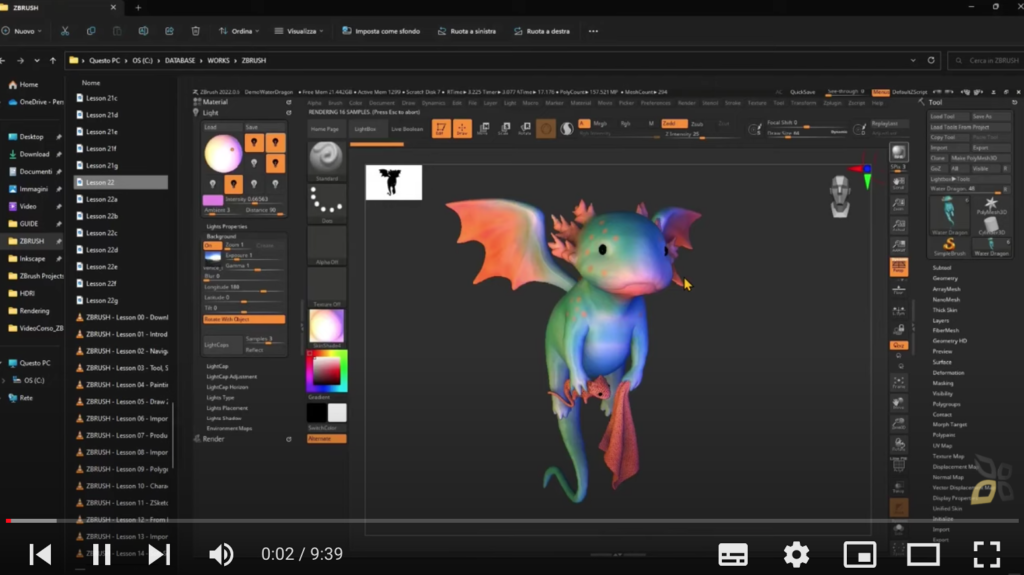Select the Scale gizmo icon in ZBrush
Image resolution: width=1024 pixels, height=575 pixels.
(504, 129)
